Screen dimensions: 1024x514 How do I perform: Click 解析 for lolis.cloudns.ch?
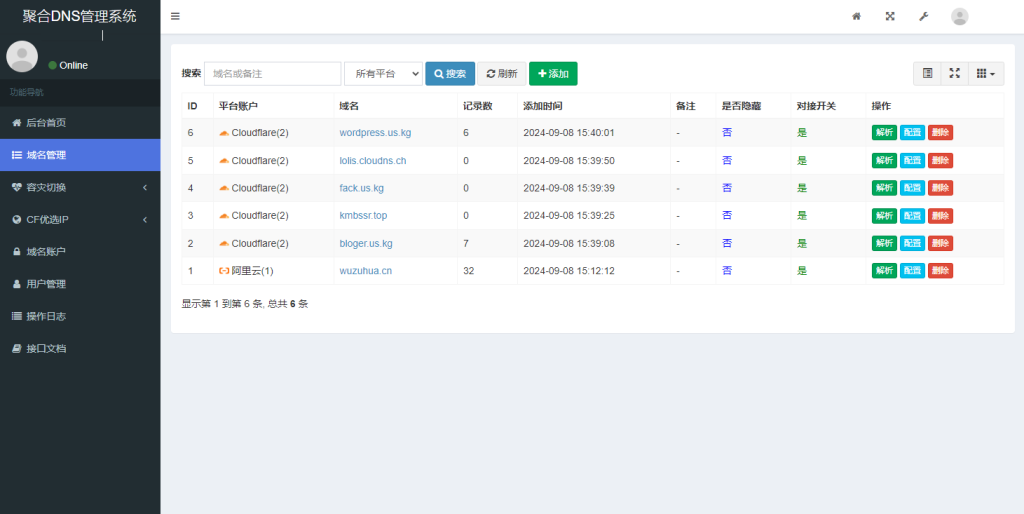884,161
